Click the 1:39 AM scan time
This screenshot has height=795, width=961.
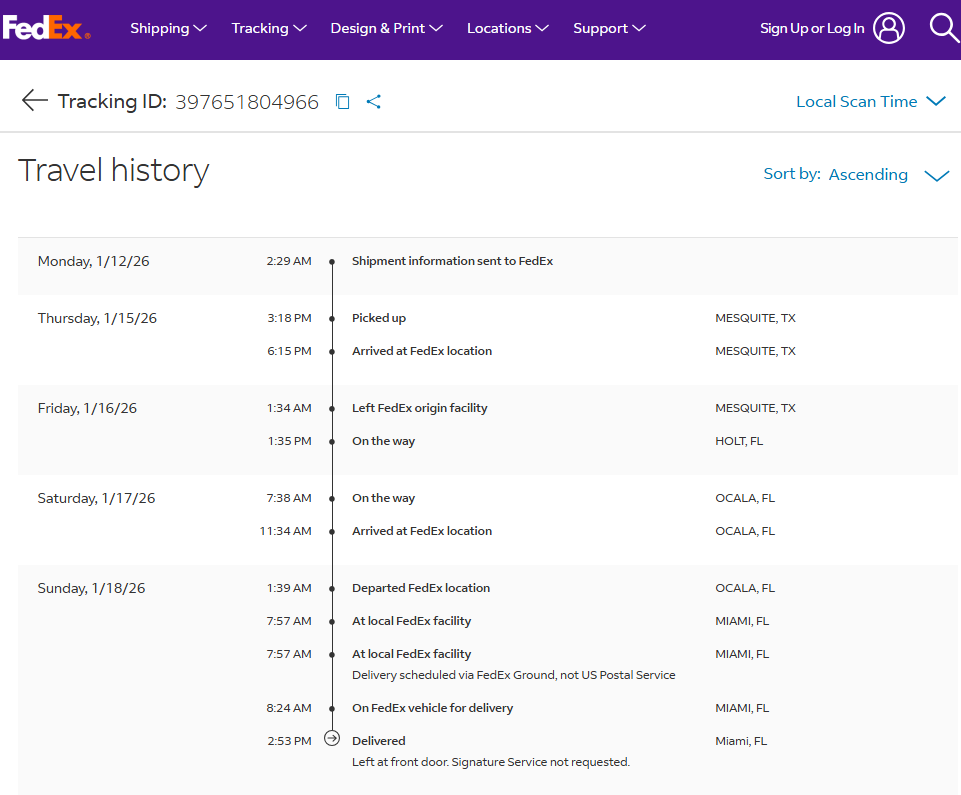point(289,588)
